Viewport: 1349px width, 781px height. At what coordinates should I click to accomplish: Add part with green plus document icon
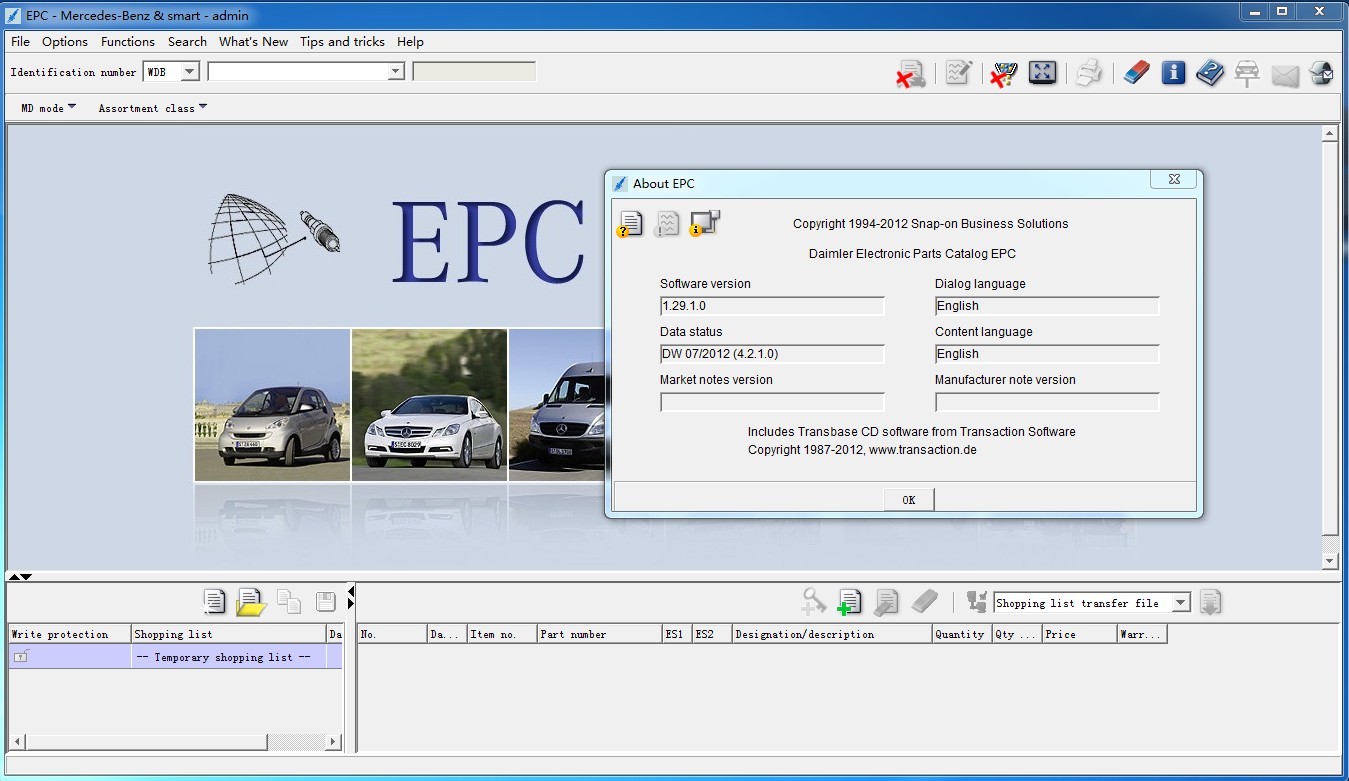849,601
